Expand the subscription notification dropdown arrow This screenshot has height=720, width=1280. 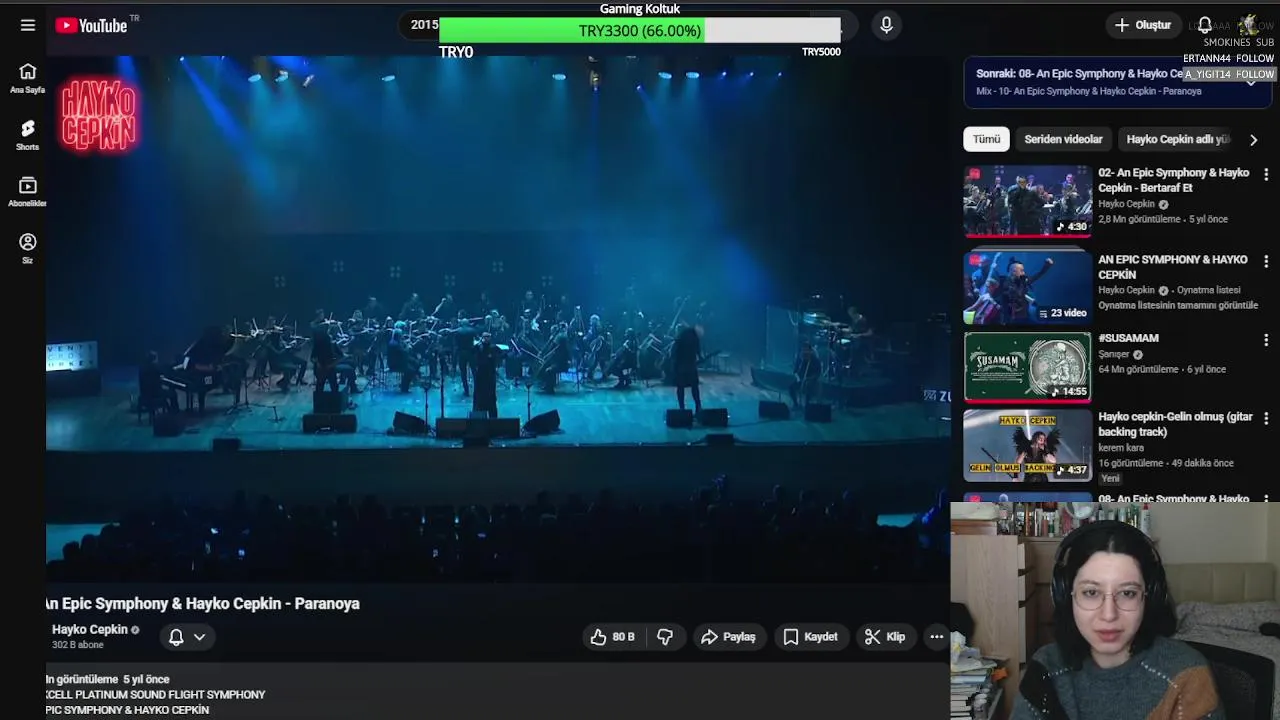pyautogui.click(x=199, y=637)
